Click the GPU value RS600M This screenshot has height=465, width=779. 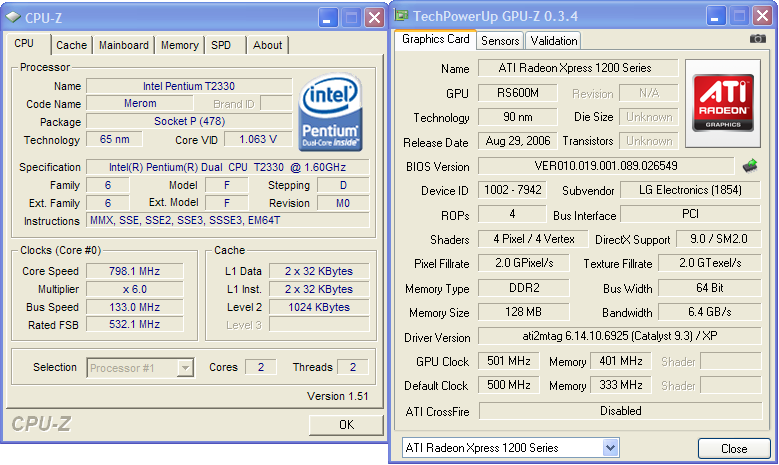coord(518,93)
